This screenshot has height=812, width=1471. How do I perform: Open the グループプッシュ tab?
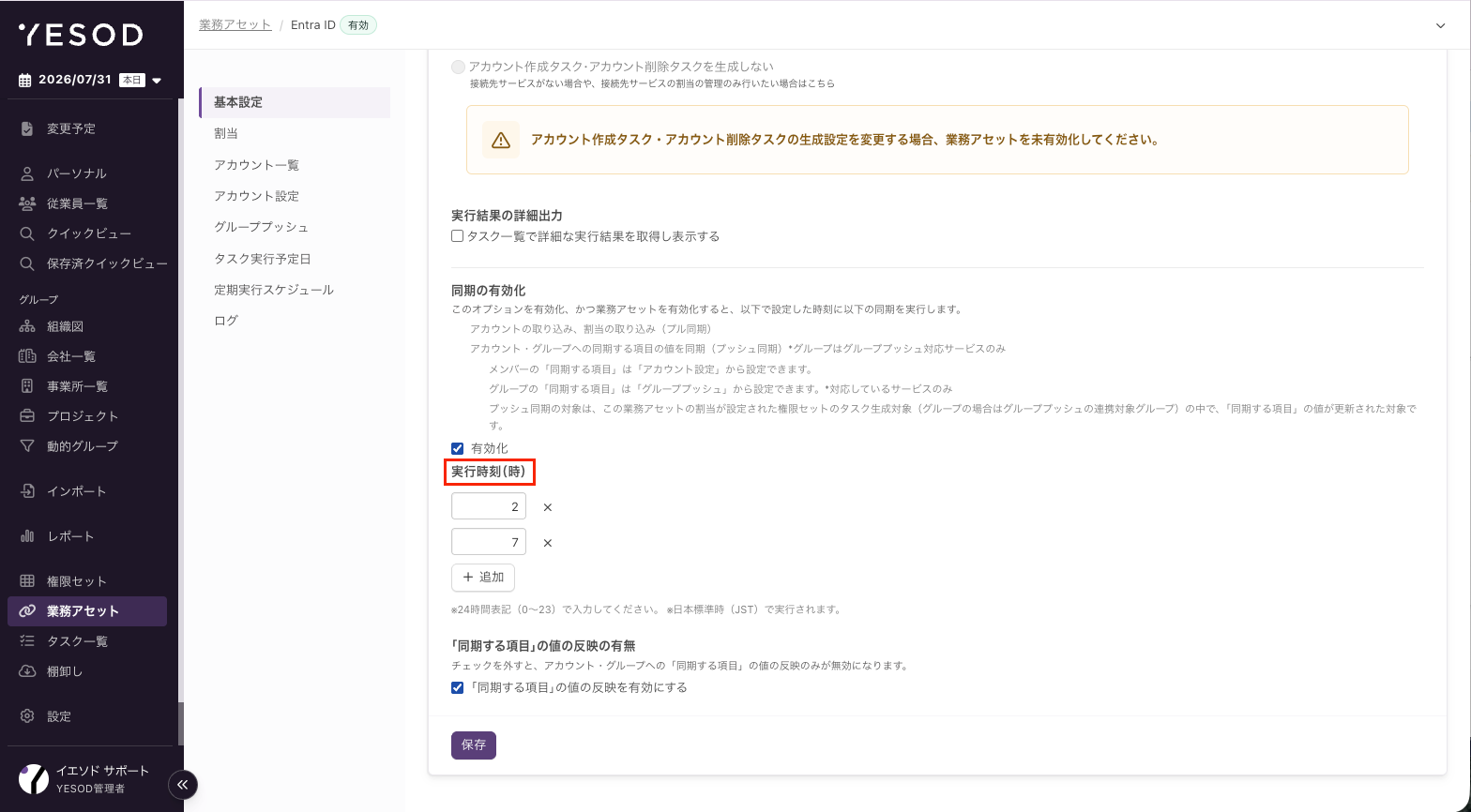[261, 227]
